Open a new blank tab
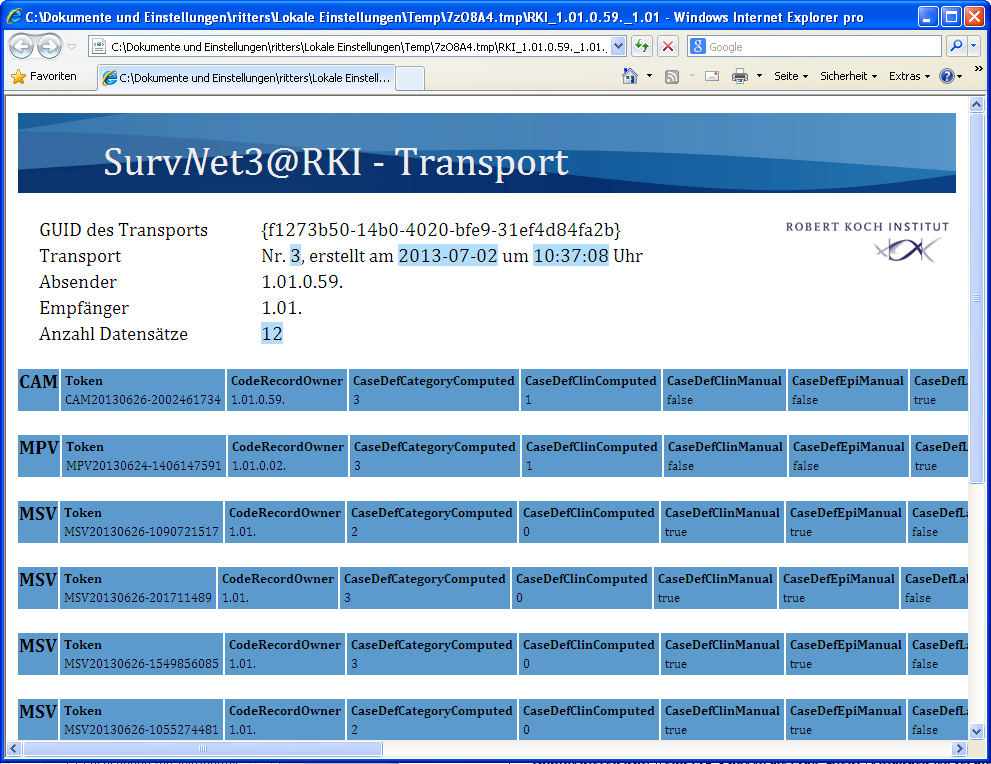 [x=410, y=78]
